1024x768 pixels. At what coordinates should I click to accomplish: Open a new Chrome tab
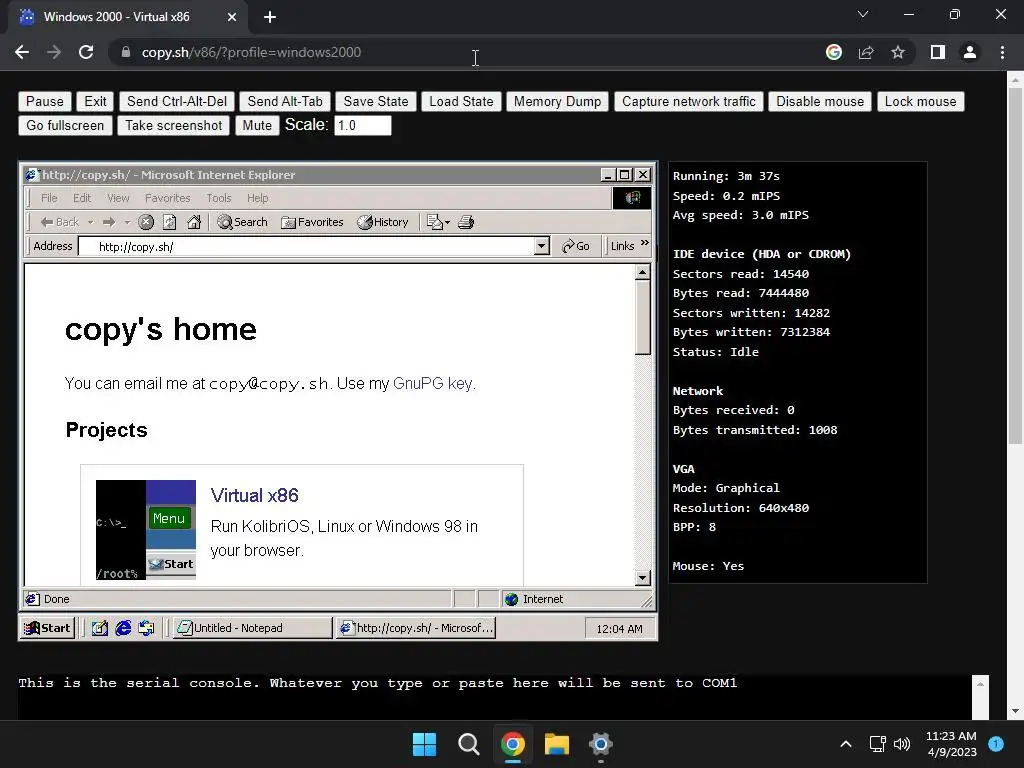tap(270, 17)
